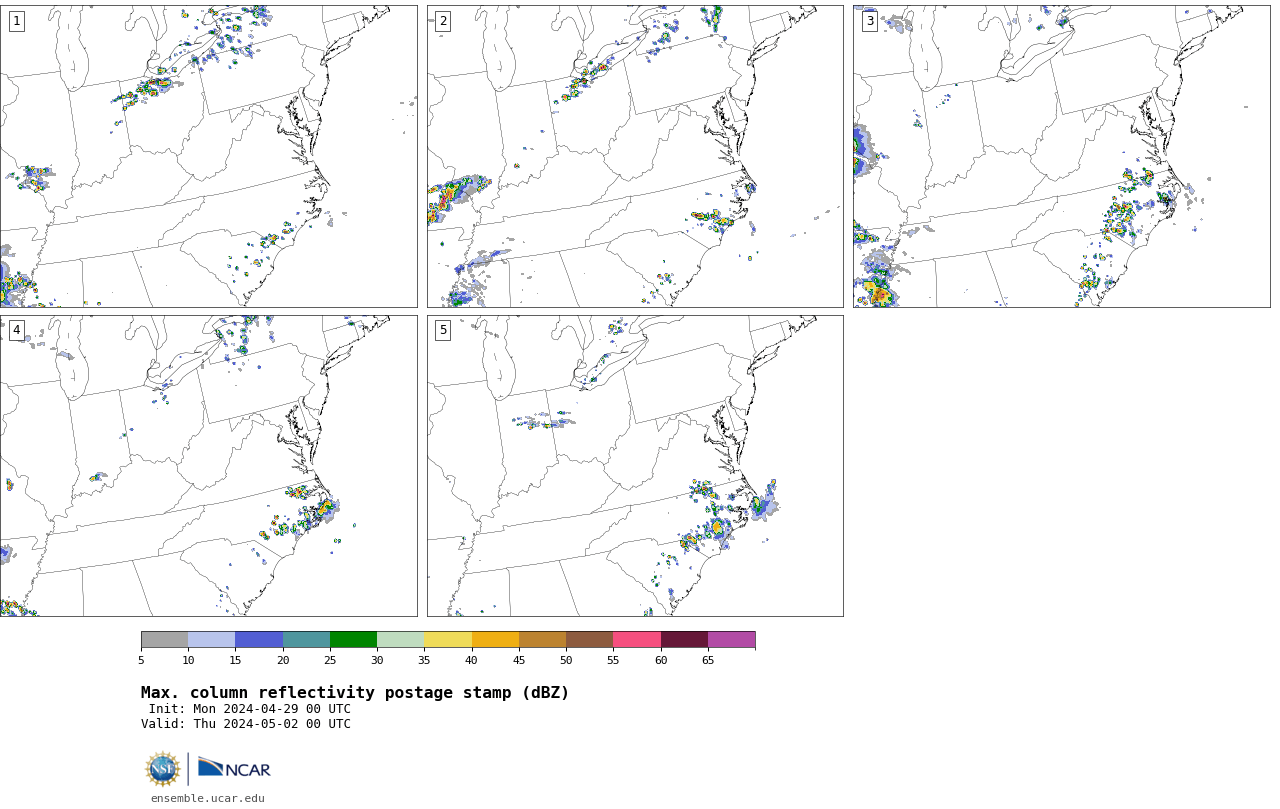Click the light lavender 10-15 dBZ swatch

click(x=211, y=640)
